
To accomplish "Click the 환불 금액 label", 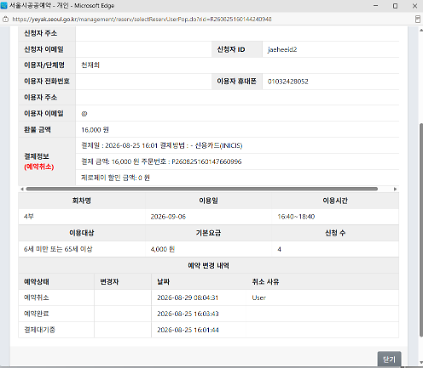I will point(37,130).
